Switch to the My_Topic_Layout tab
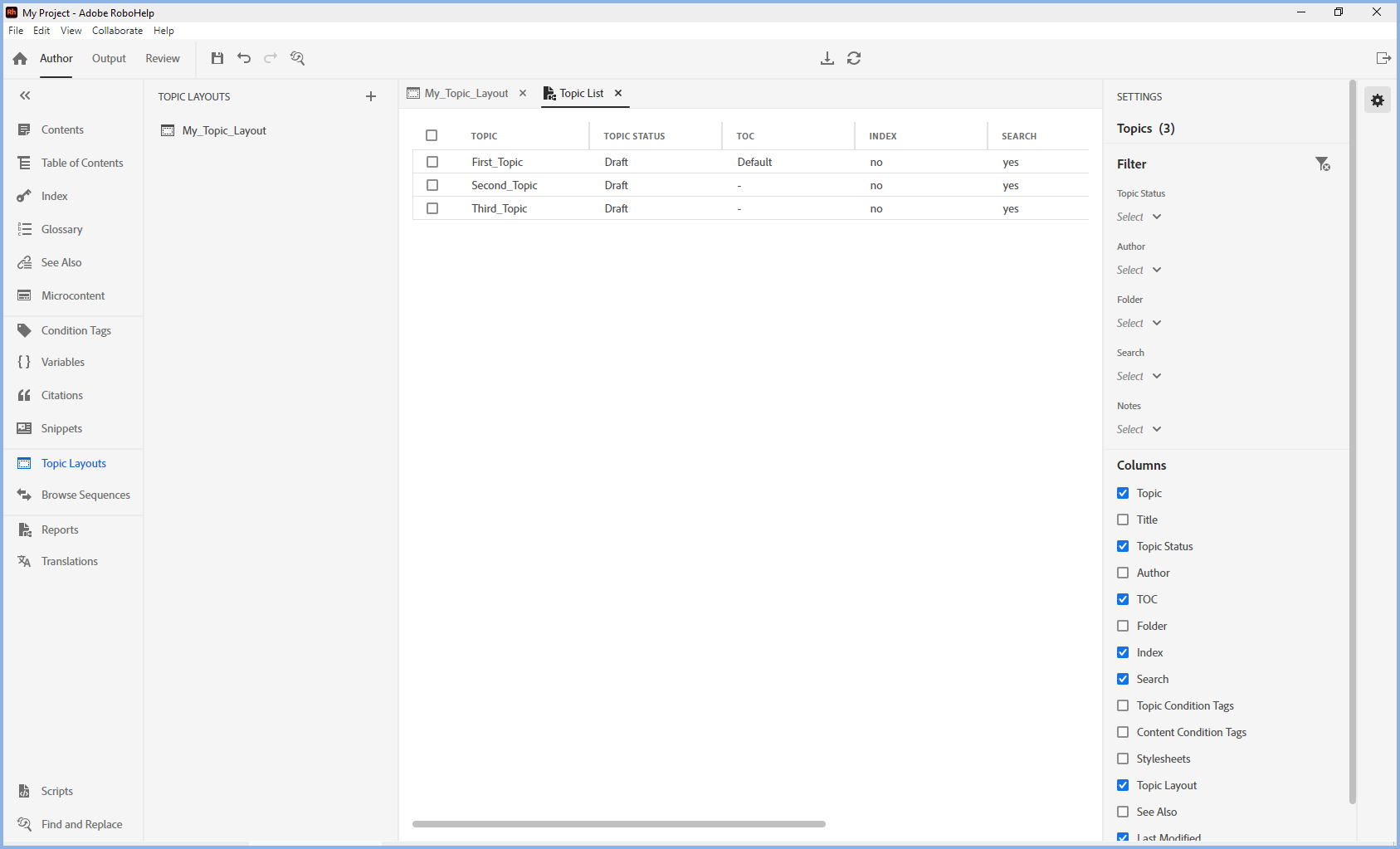This screenshot has width=1400, height=849. point(466,94)
